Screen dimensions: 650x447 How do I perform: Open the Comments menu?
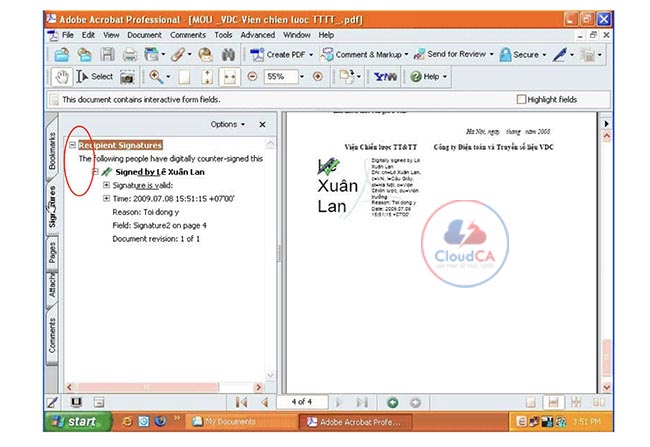click(x=188, y=35)
